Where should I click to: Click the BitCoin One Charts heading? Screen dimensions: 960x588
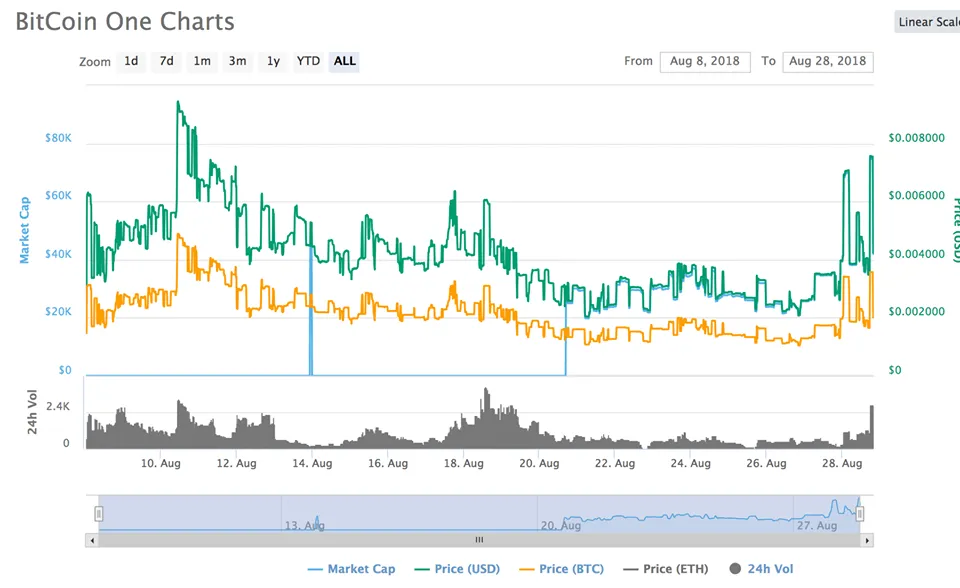125,21
